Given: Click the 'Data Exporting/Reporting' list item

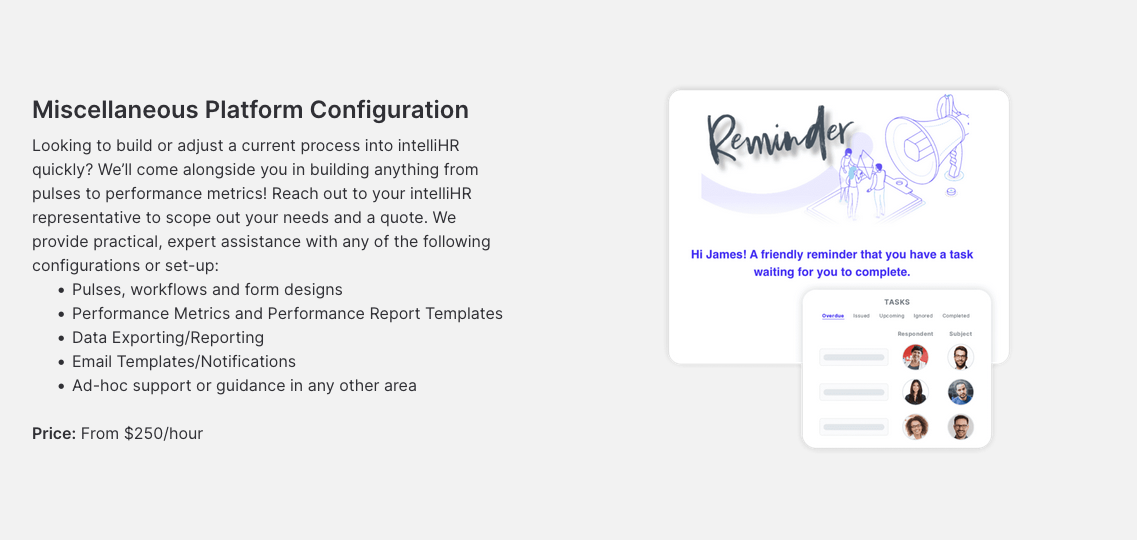Looking at the screenshot, I should pos(168,337).
